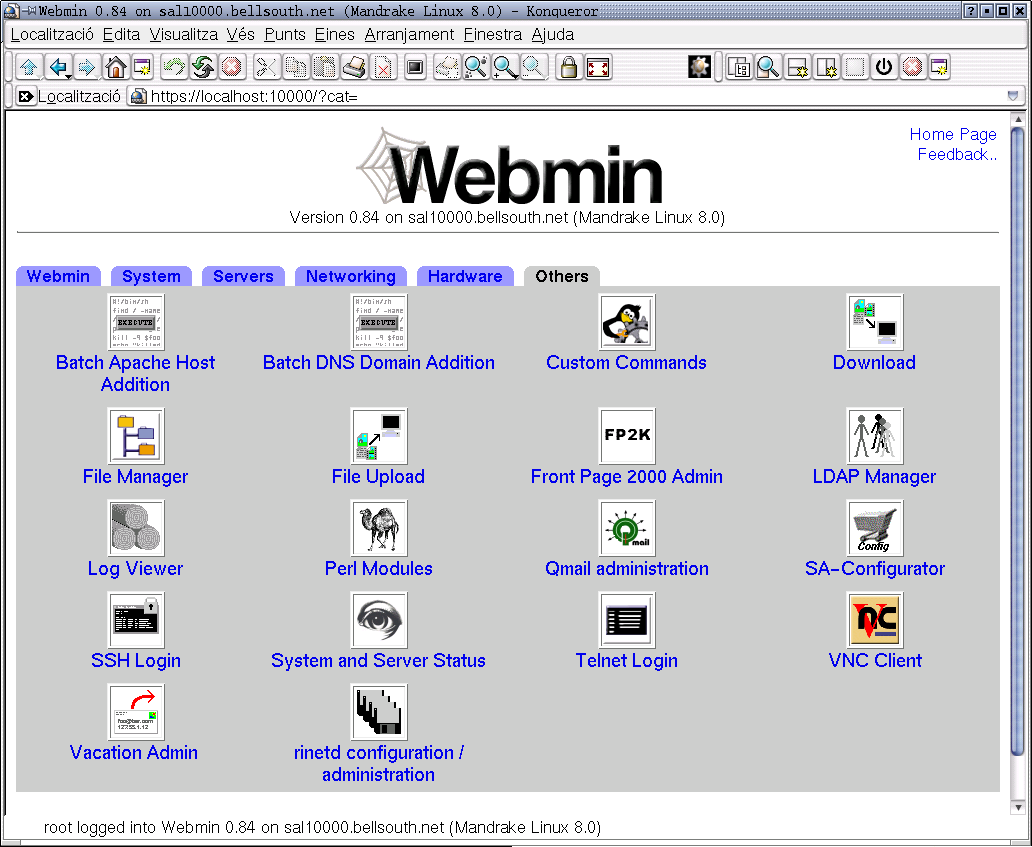Image resolution: width=1032 pixels, height=847 pixels.
Task: Click the vertical scrollbar thumb
Action: (x=1018, y=442)
